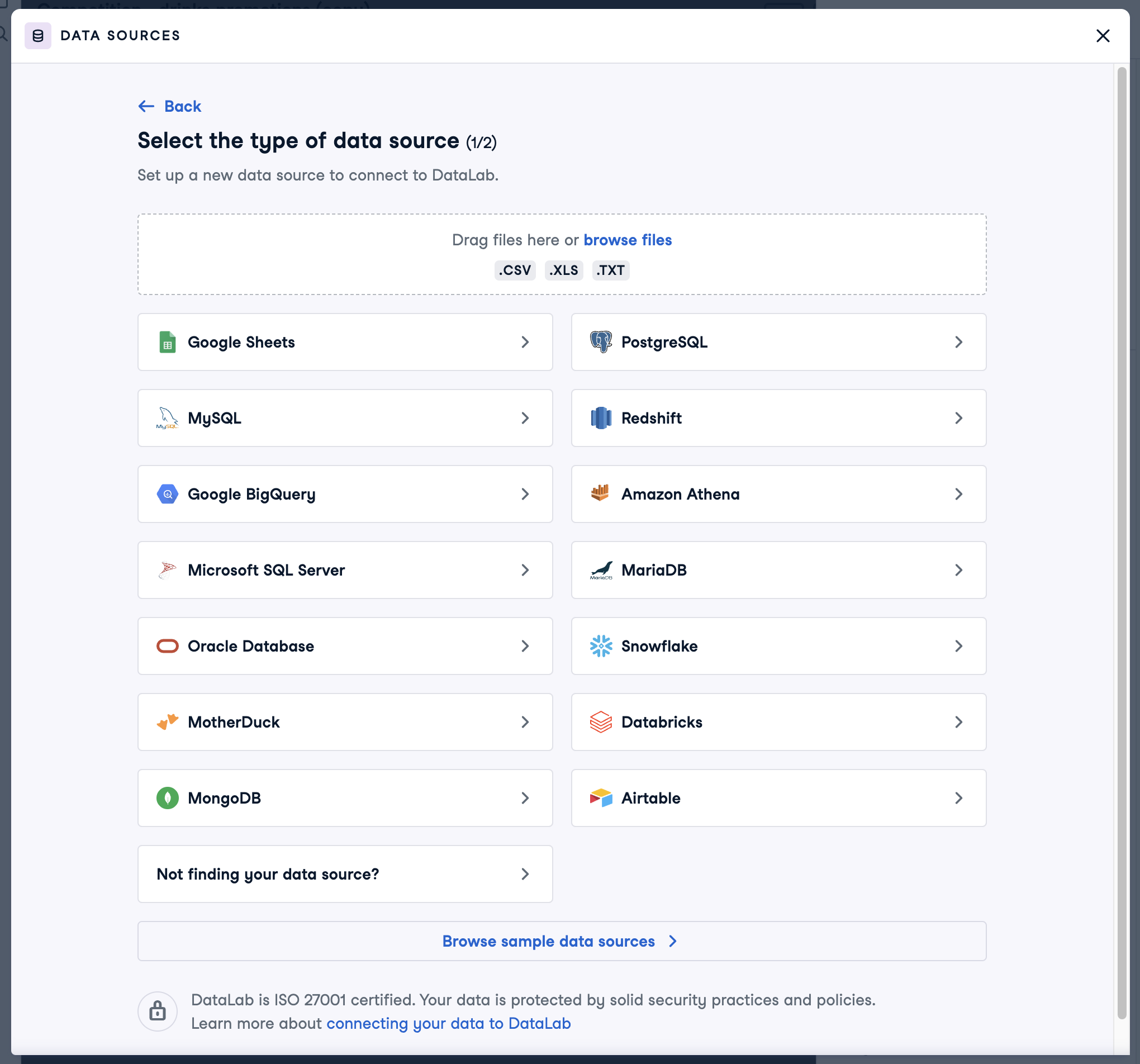The width and height of the screenshot is (1140, 1064).
Task: Click the Google BigQuery hexagon icon
Action: 168,495
